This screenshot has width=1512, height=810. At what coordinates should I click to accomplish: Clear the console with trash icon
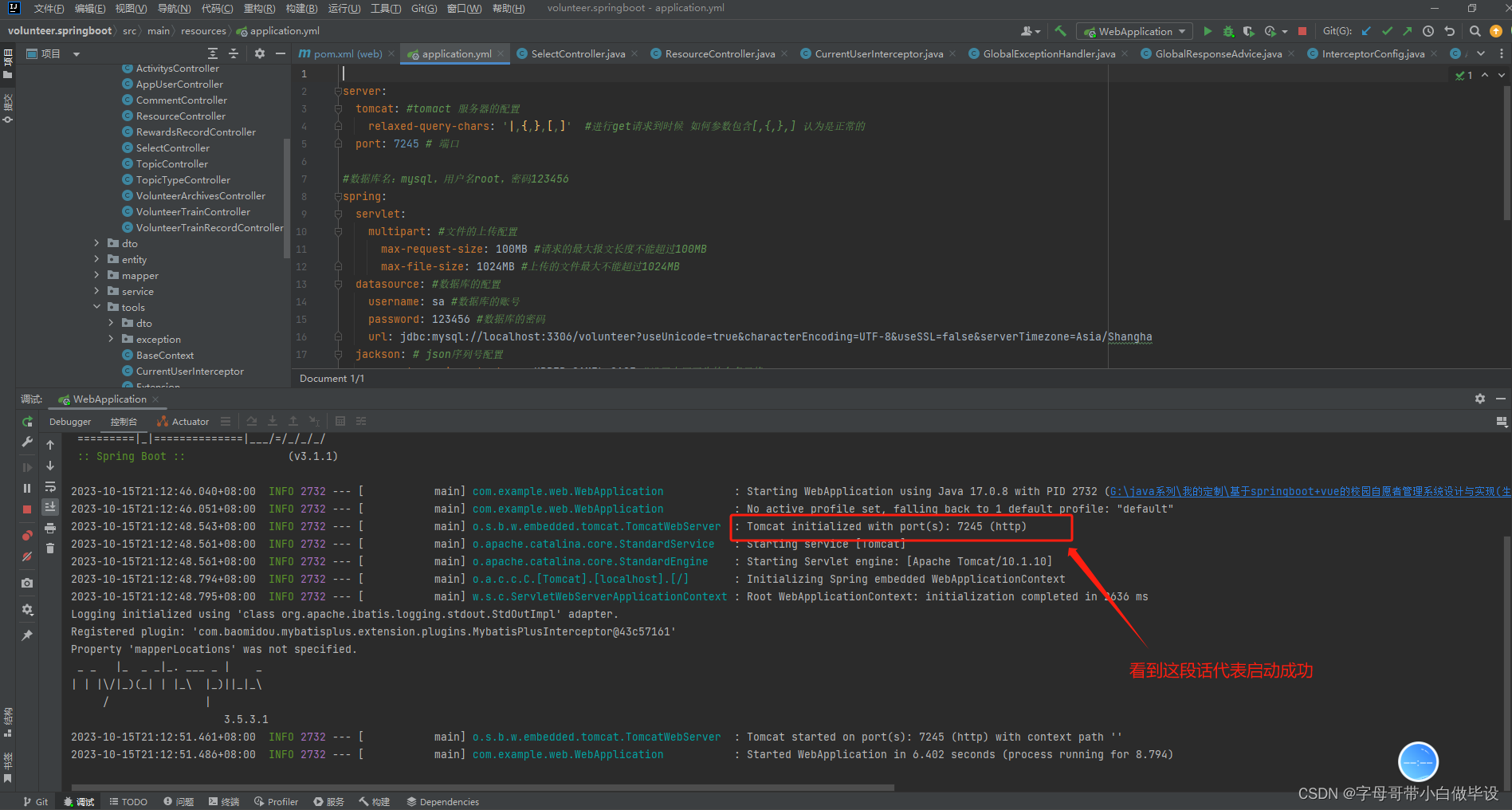tap(50, 549)
